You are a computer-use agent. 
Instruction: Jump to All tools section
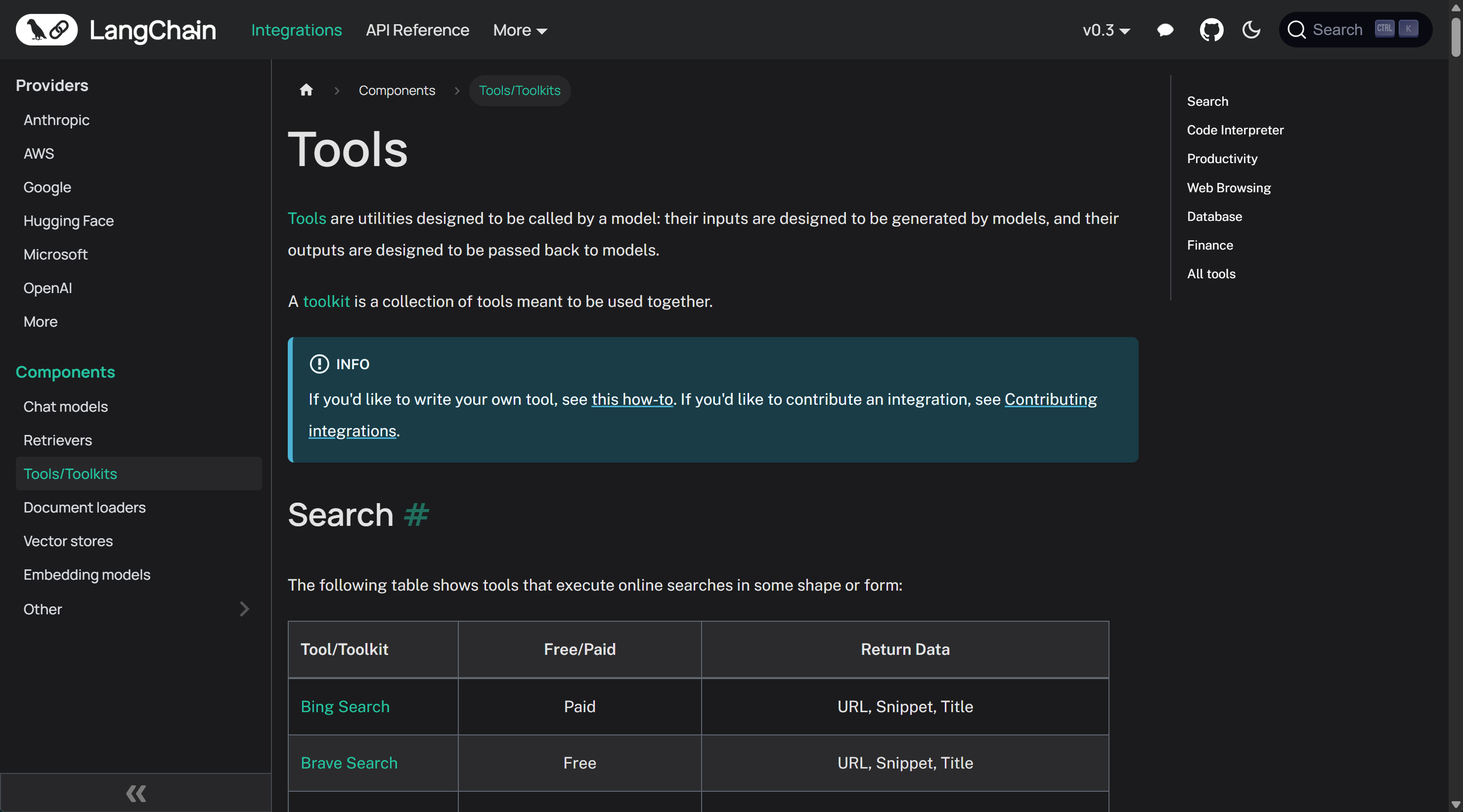coord(1211,274)
